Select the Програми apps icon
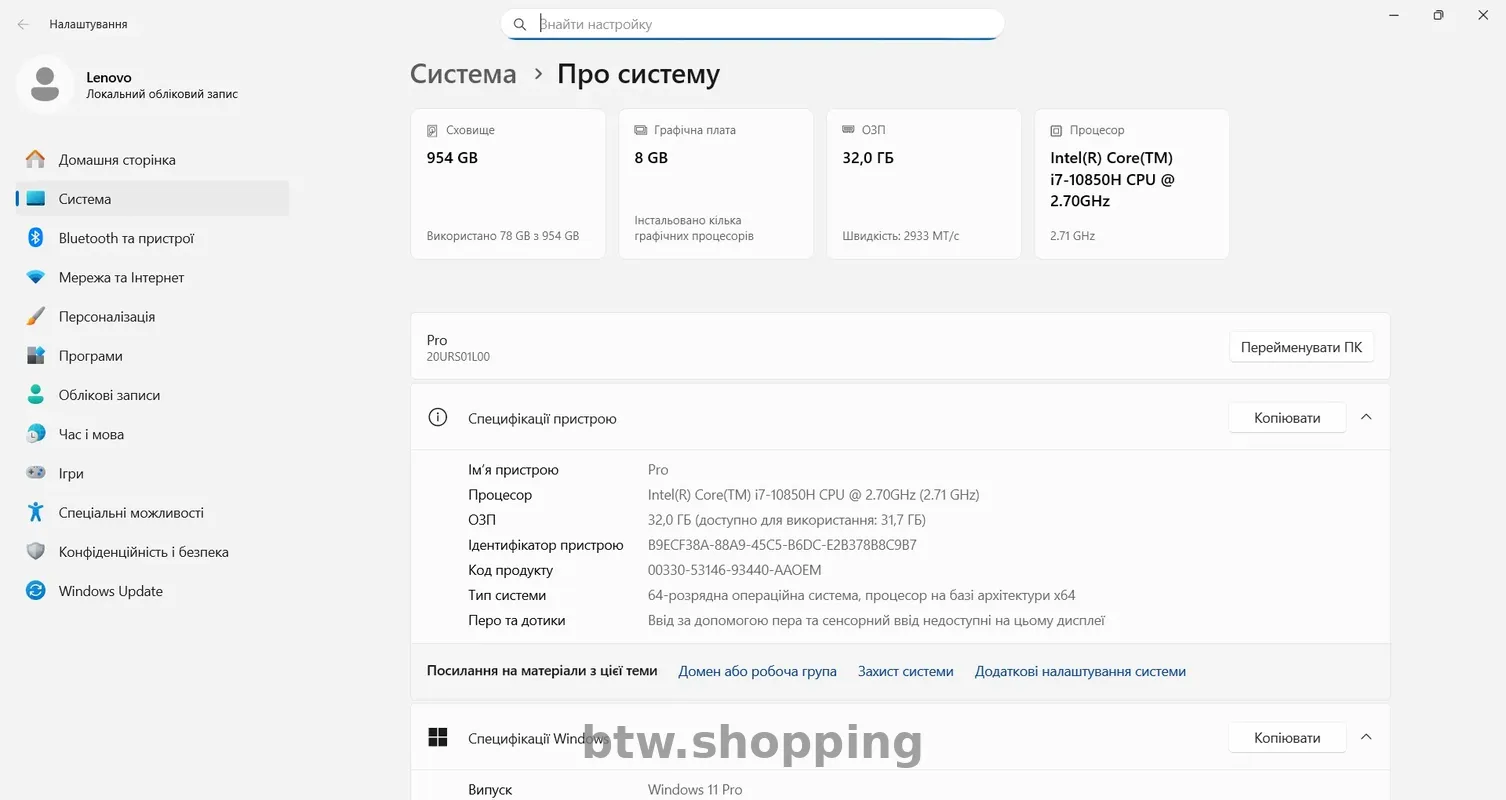Screen dimensions: 1506x800 click(x=36, y=356)
